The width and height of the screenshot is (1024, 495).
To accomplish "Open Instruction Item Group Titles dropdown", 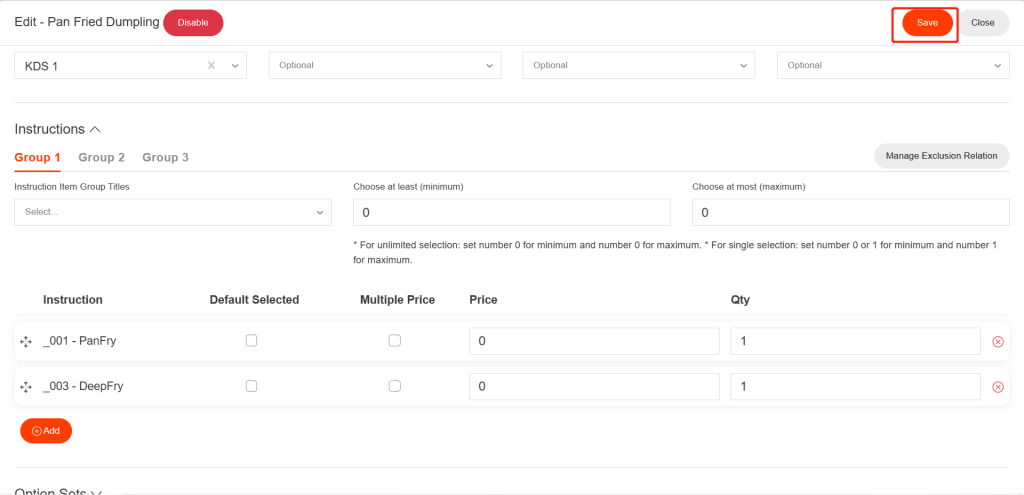I will (172, 212).
